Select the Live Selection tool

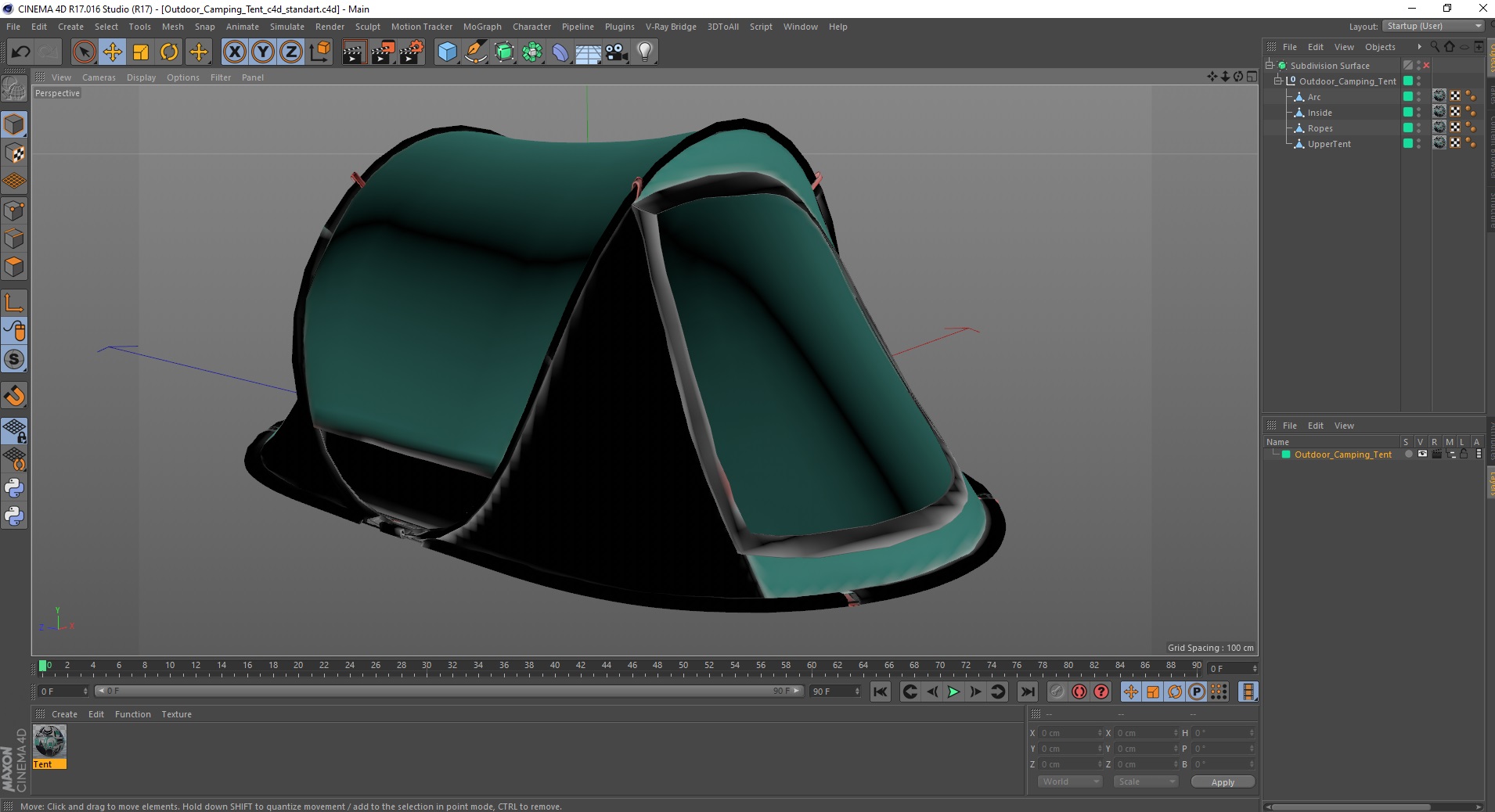pyautogui.click(x=84, y=52)
